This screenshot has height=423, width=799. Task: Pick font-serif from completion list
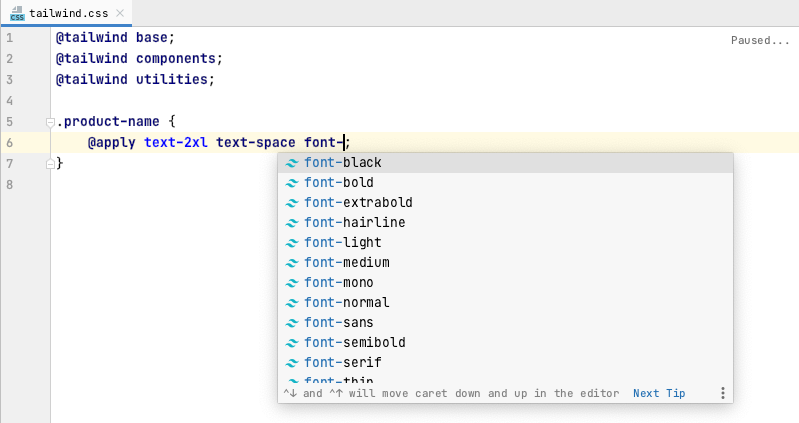pos(505,362)
